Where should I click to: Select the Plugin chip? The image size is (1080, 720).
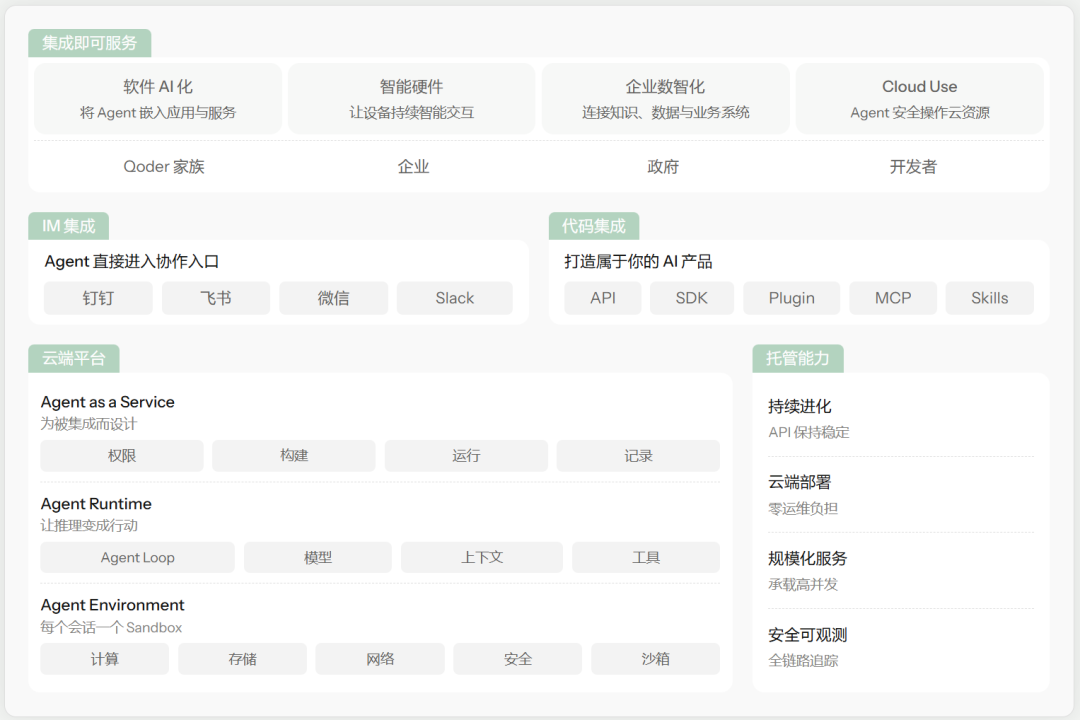click(791, 298)
